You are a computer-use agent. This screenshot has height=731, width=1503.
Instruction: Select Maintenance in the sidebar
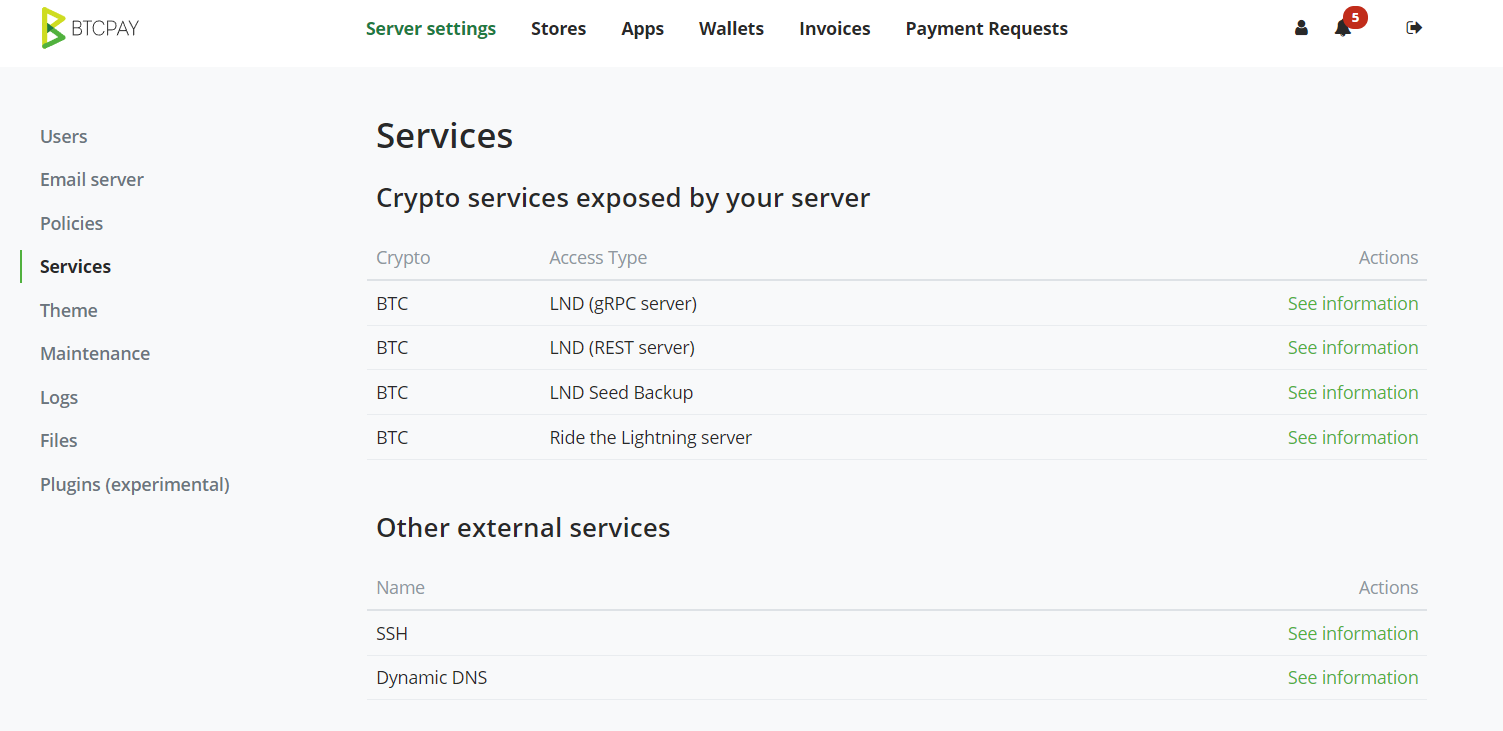click(95, 353)
